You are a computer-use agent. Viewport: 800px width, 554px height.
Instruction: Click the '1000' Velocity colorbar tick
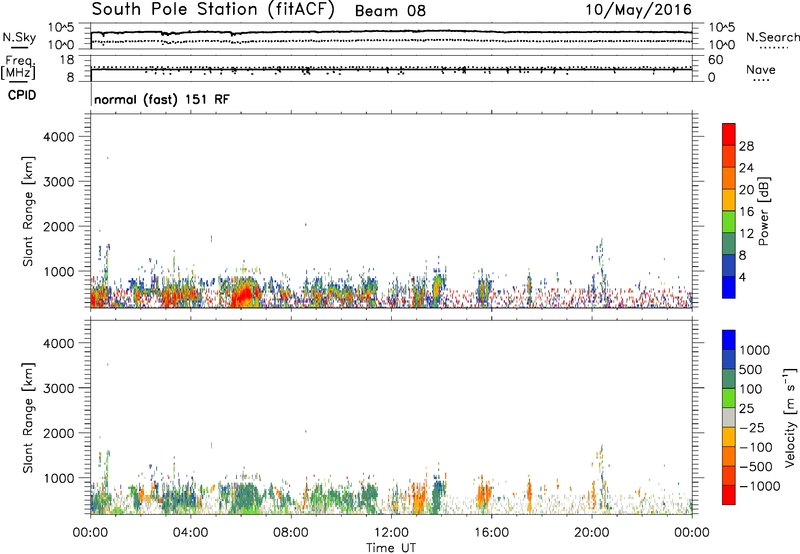[754, 350]
